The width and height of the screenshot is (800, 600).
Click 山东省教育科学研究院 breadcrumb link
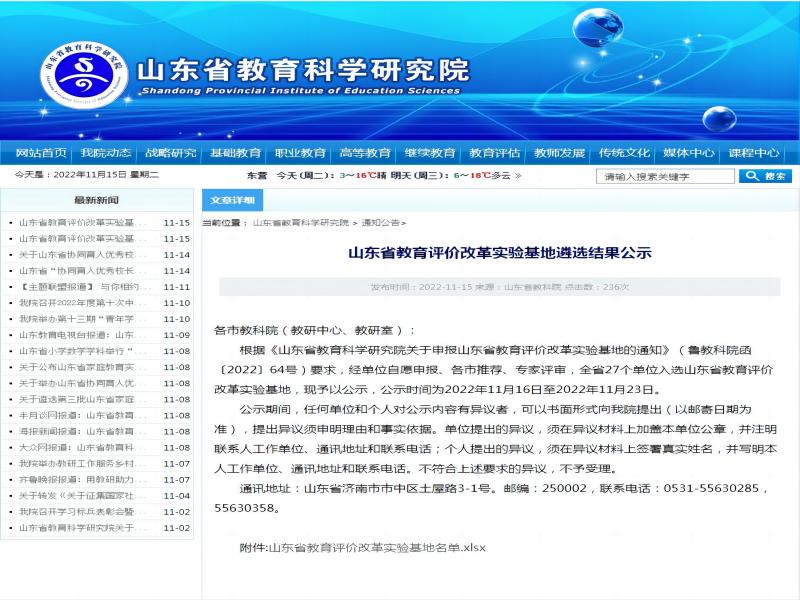click(x=301, y=223)
